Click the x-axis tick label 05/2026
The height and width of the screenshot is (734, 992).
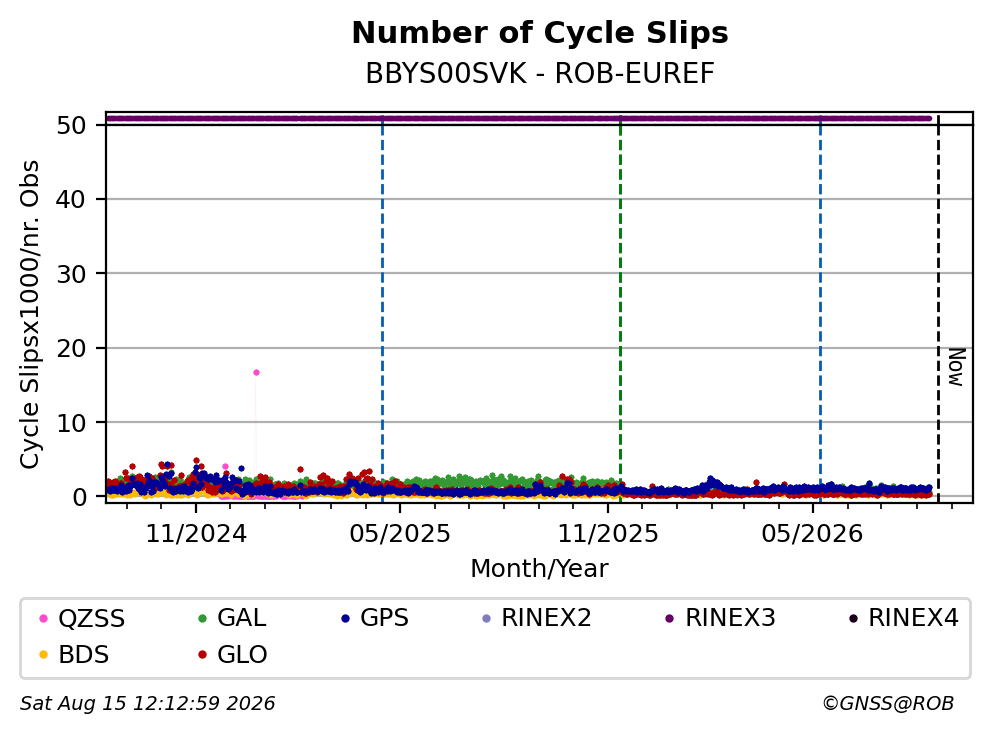(812, 534)
